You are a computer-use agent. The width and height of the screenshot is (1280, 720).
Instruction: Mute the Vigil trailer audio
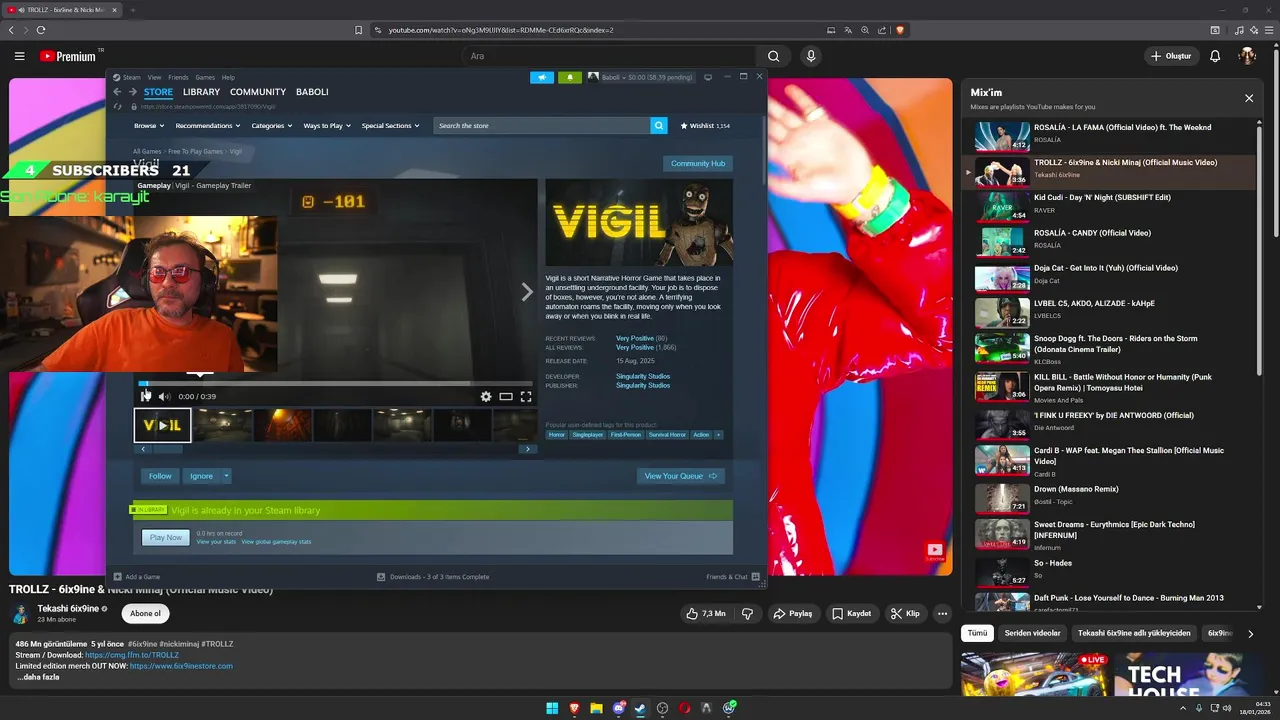tap(164, 397)
